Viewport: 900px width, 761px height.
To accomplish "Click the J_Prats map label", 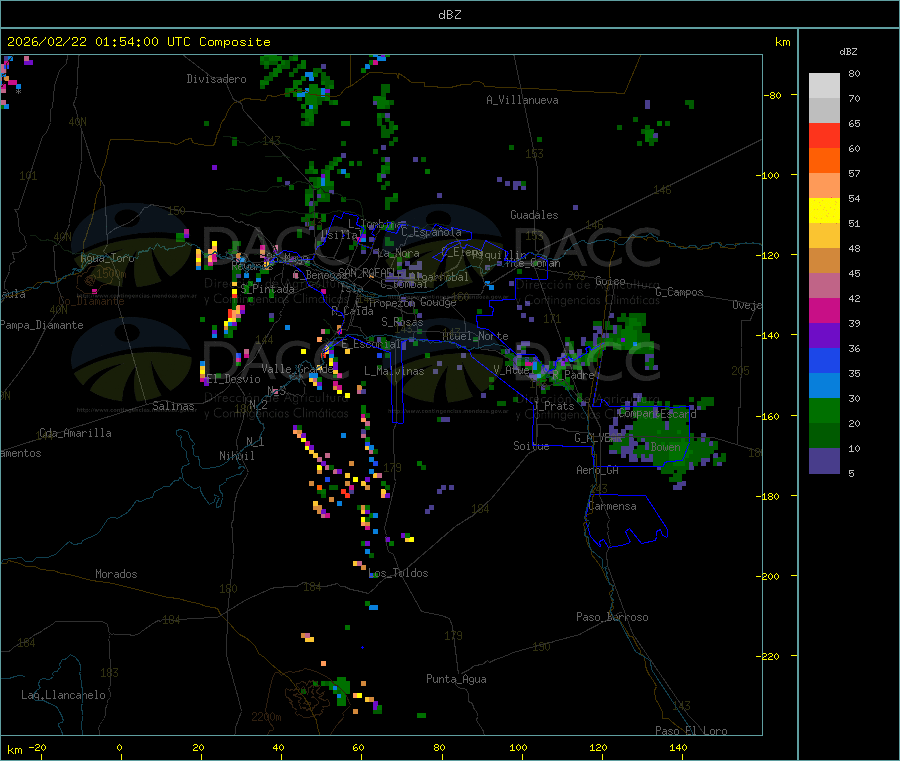I will (553, 406).
